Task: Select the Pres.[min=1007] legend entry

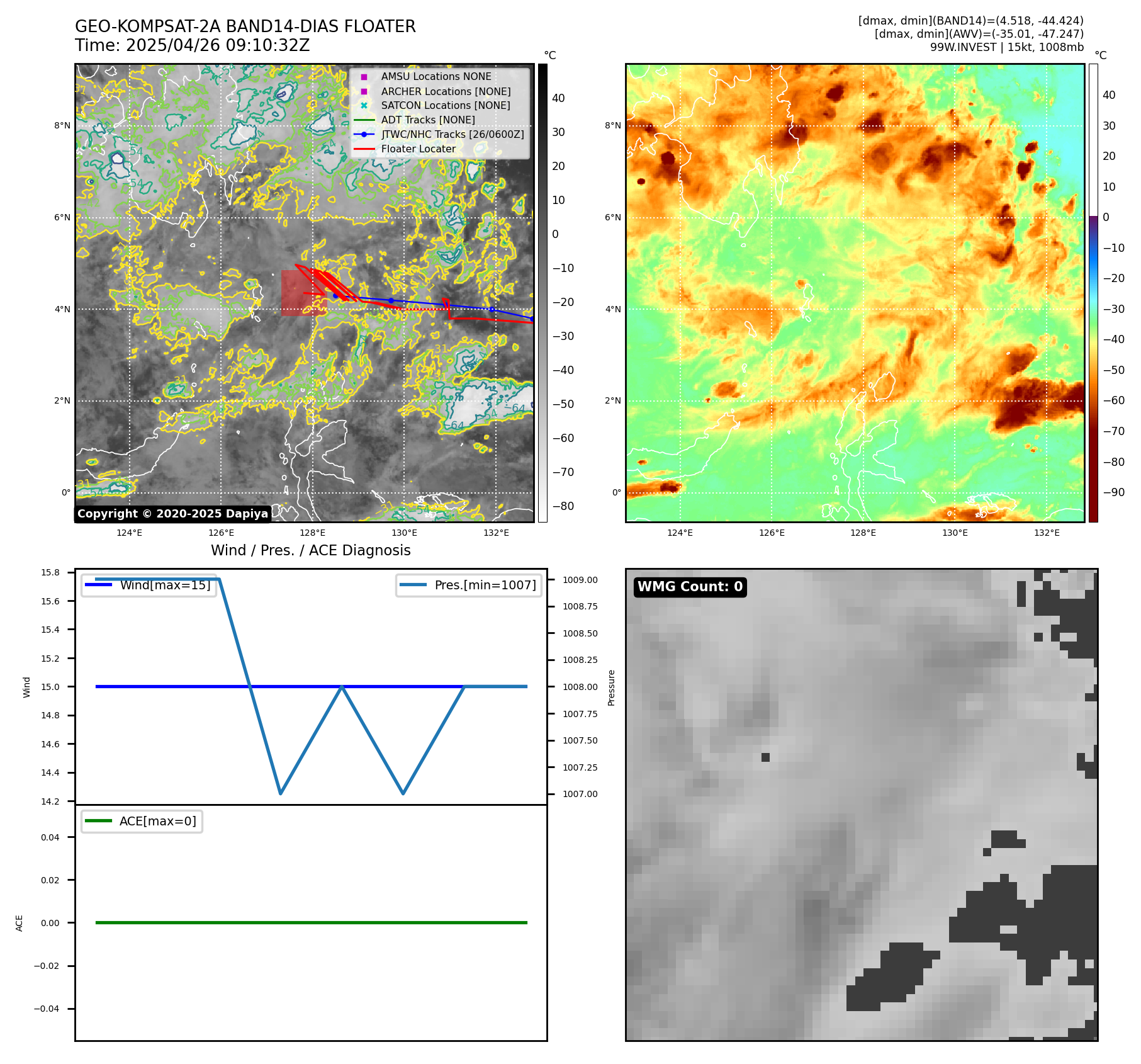Action: click(x=469, y=585)
